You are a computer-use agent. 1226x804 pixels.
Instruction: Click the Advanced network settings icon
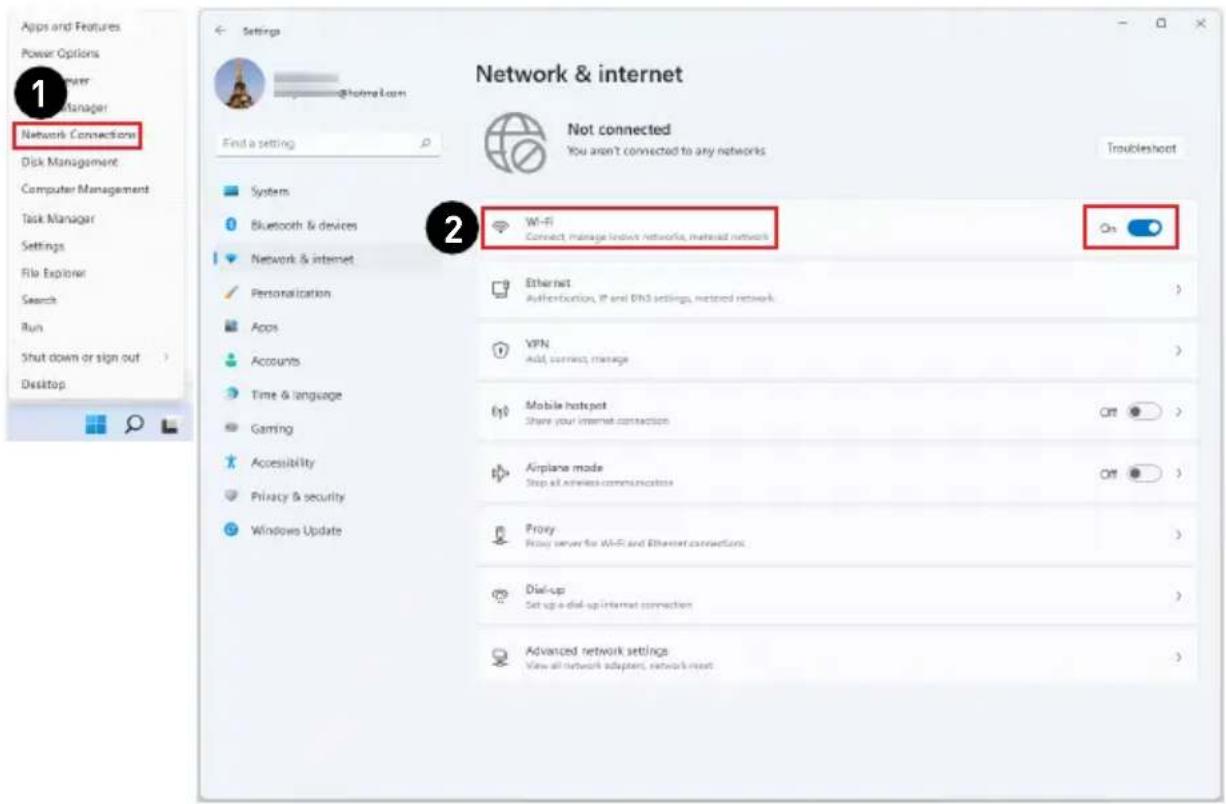[501, 657]
